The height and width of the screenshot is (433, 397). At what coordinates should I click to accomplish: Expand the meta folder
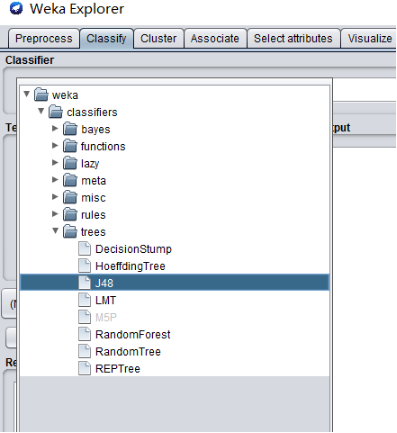click(x=55, y=180)
